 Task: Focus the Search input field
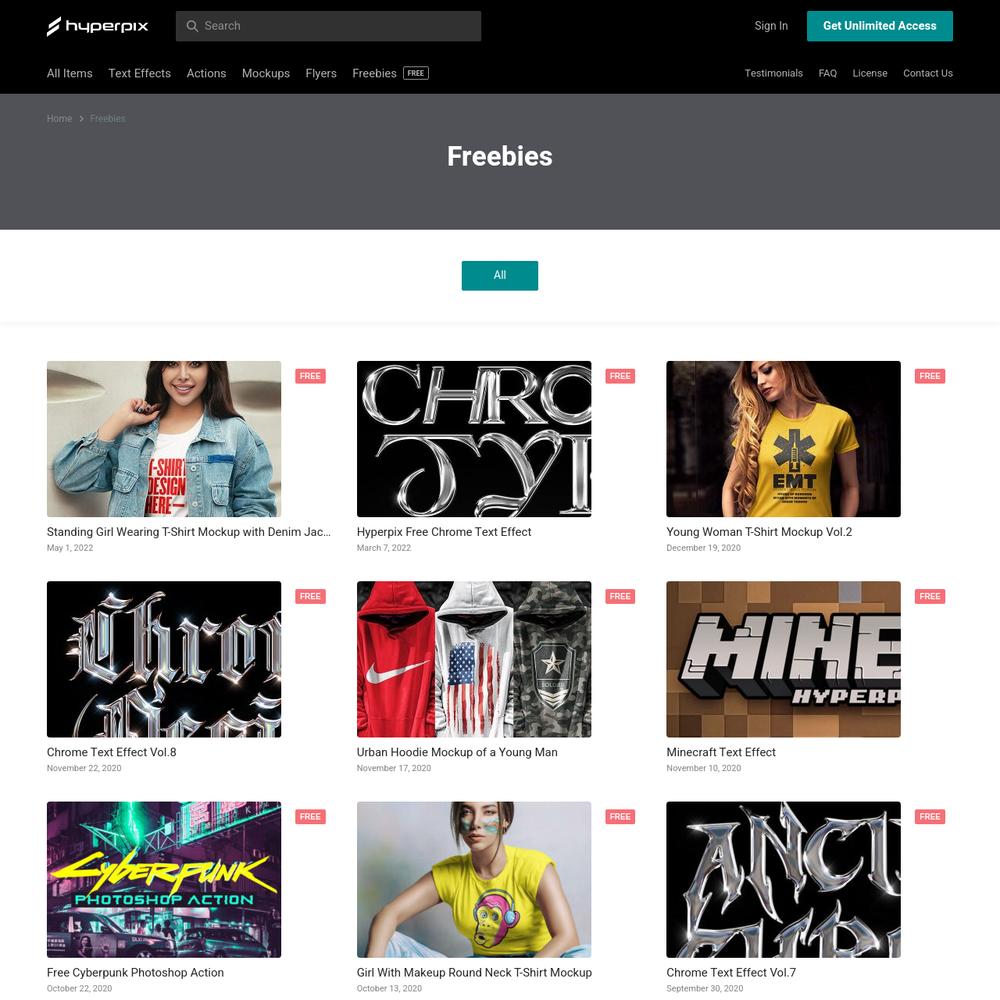(328, 26)
